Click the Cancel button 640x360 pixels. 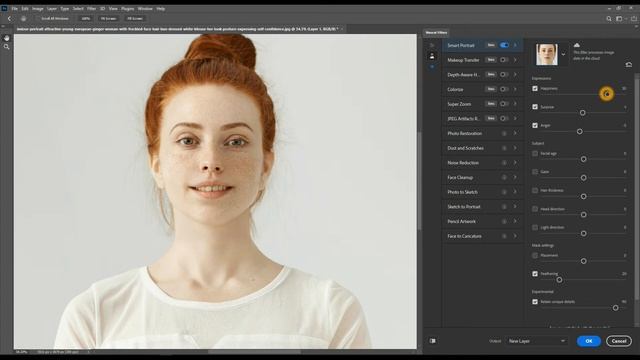point(619,341)
